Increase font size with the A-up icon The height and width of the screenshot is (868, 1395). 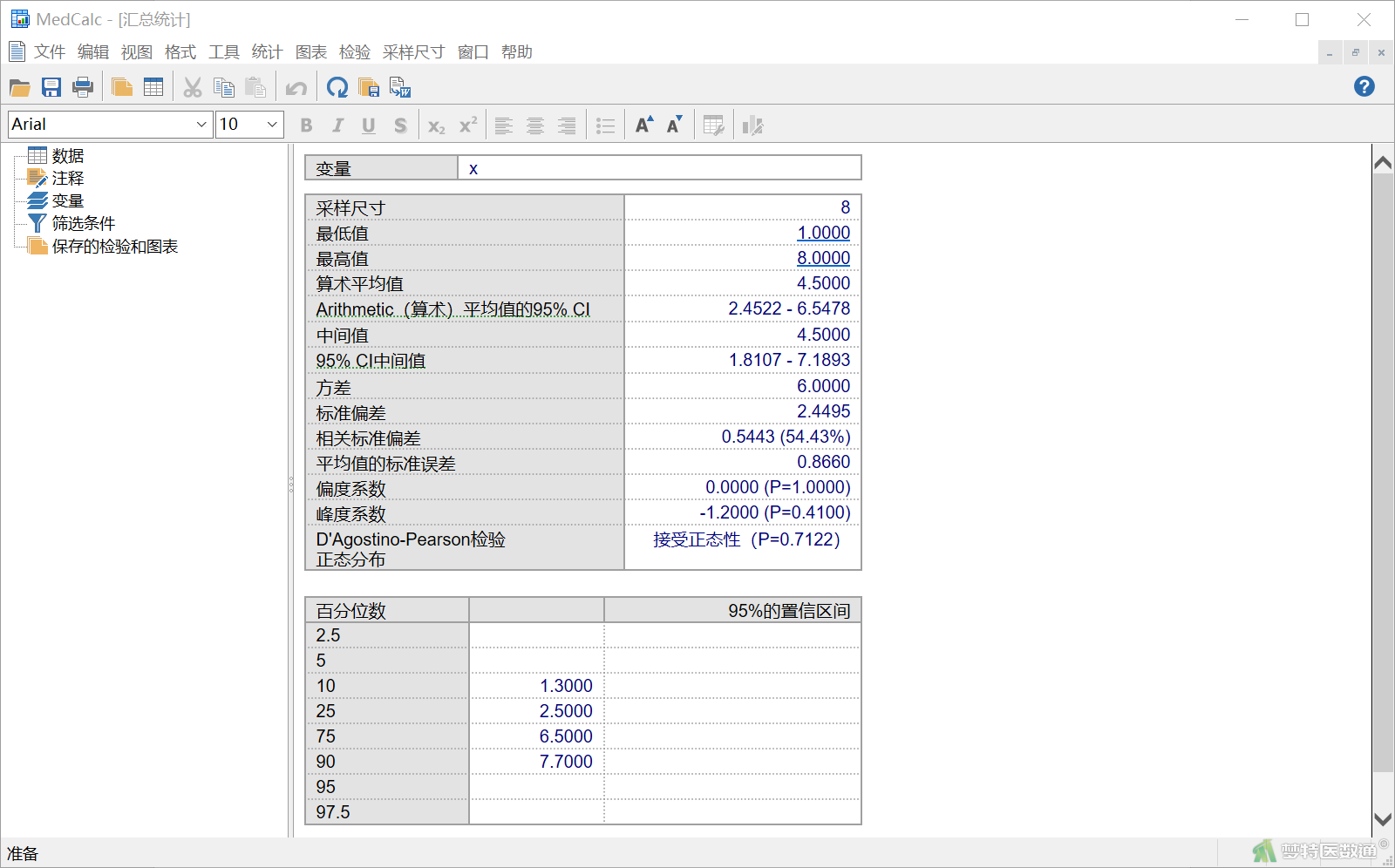[643, 125]
